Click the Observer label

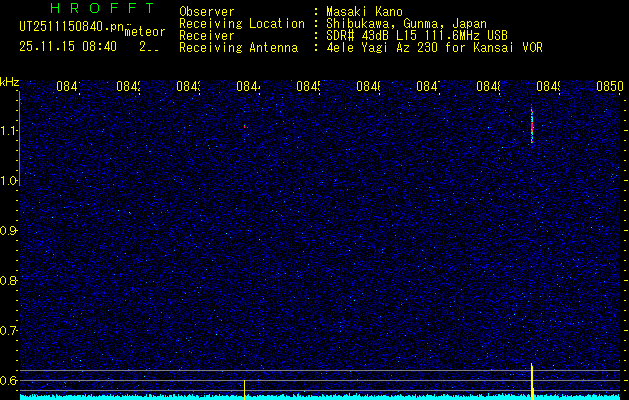pyautogui.click(x=207, y=11)
